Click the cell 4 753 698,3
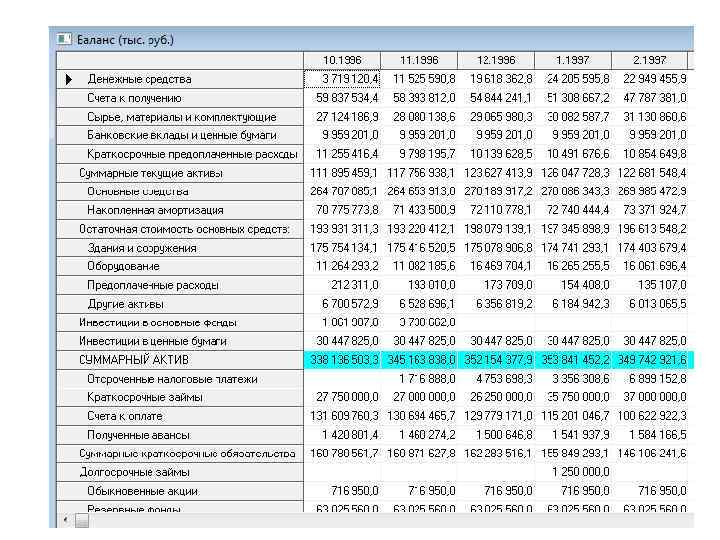The height and width of the screenshot is (540, 720). pyautogui.click(x=496, y=379)
